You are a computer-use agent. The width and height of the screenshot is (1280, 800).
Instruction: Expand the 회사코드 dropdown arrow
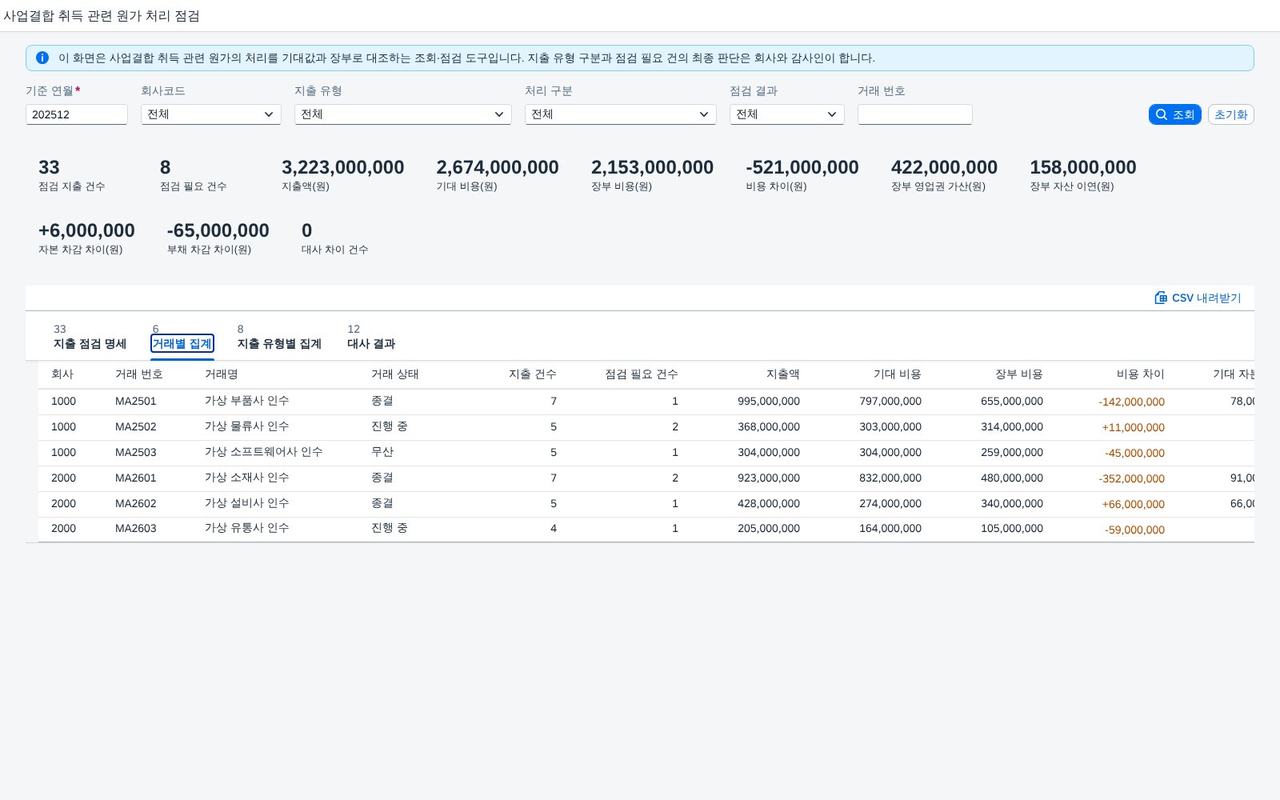coord(268,115)
